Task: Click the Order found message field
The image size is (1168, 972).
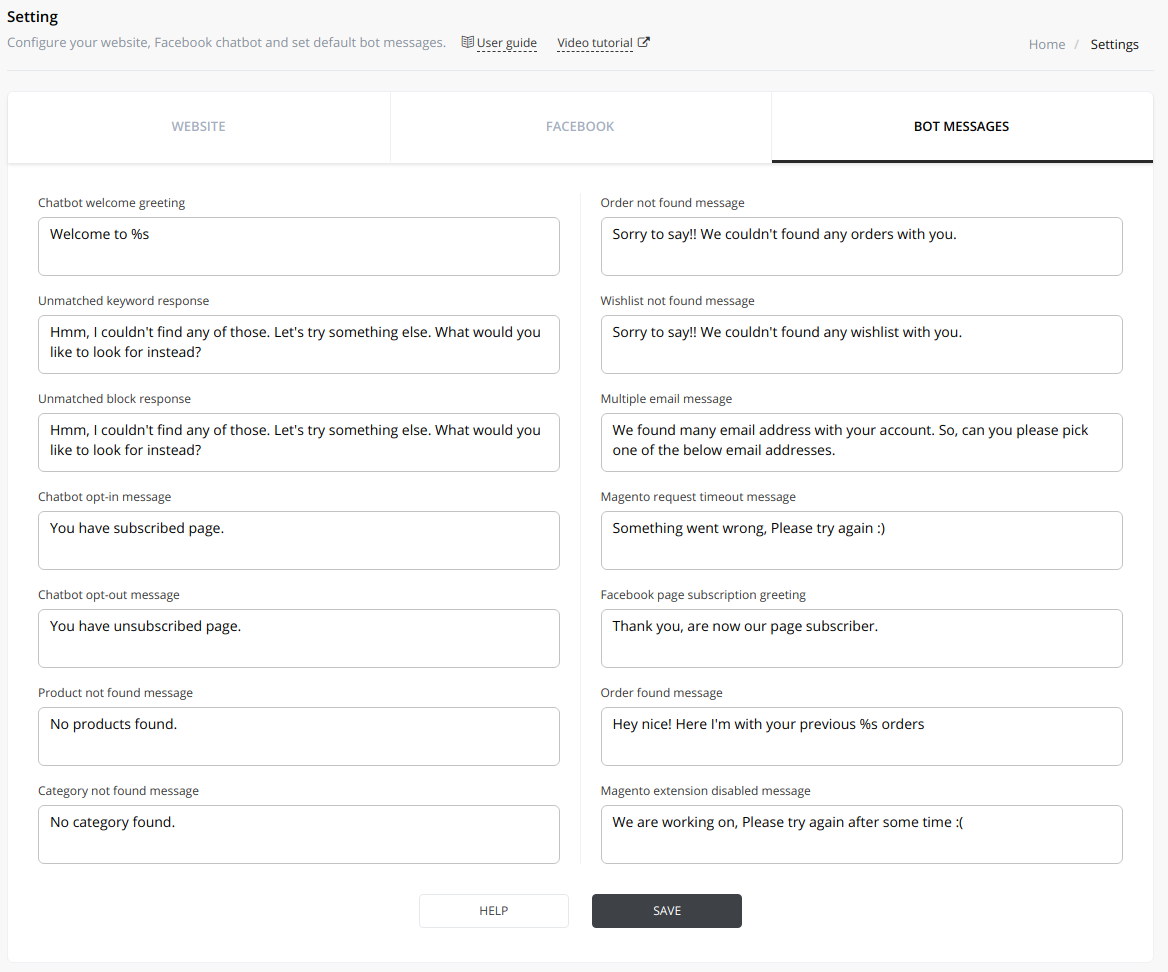Action: tap(862, 737)
